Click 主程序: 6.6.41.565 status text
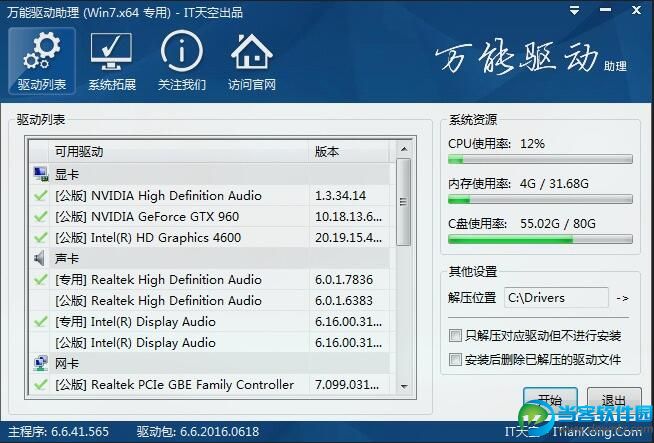Viewport: 654px width, 443px height. pyautogui.click(x=58, y=431)
